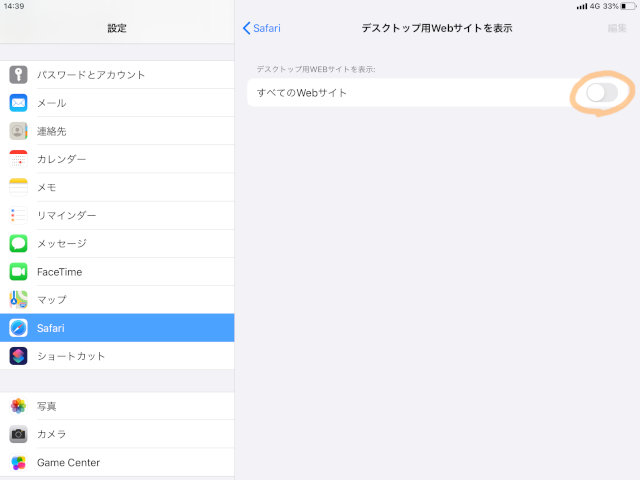The image size is (640, 480).
Task: Tap the すべてのWebサイト row label
Action: point(302,93)
